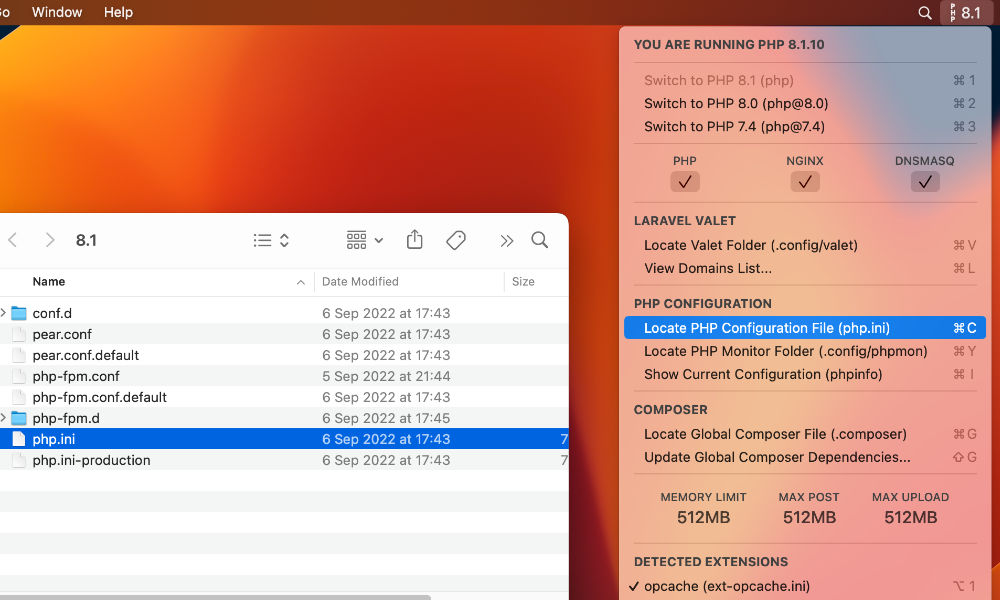Sort by Name column header
1000x600 pixels.
pyautogui.click(x=48, y=281)
